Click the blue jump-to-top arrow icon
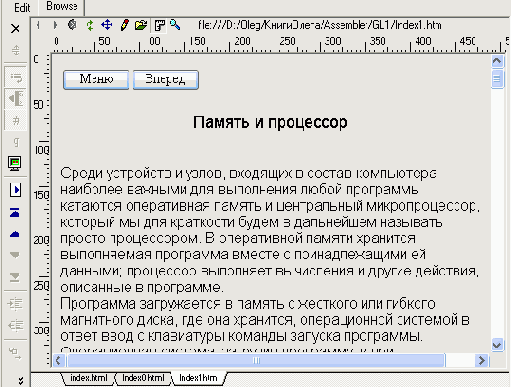The height and width of the screenshot is (387, 511). coord(15,212)
